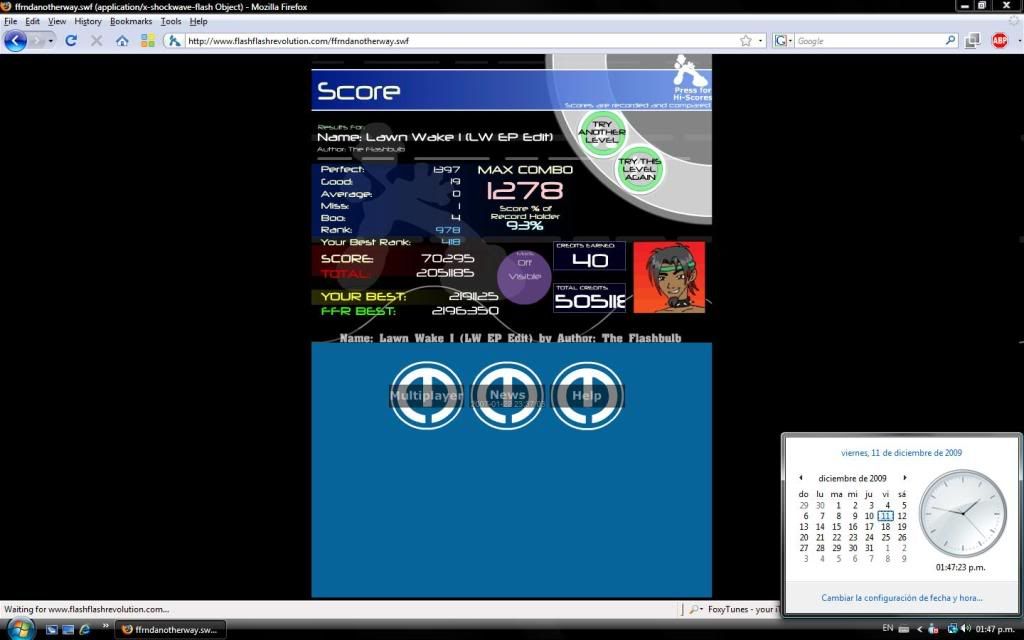1024x640 pixels.
Task: Bookmark page with the star icon
Action: pyautogui.click(x=746, y=41)
